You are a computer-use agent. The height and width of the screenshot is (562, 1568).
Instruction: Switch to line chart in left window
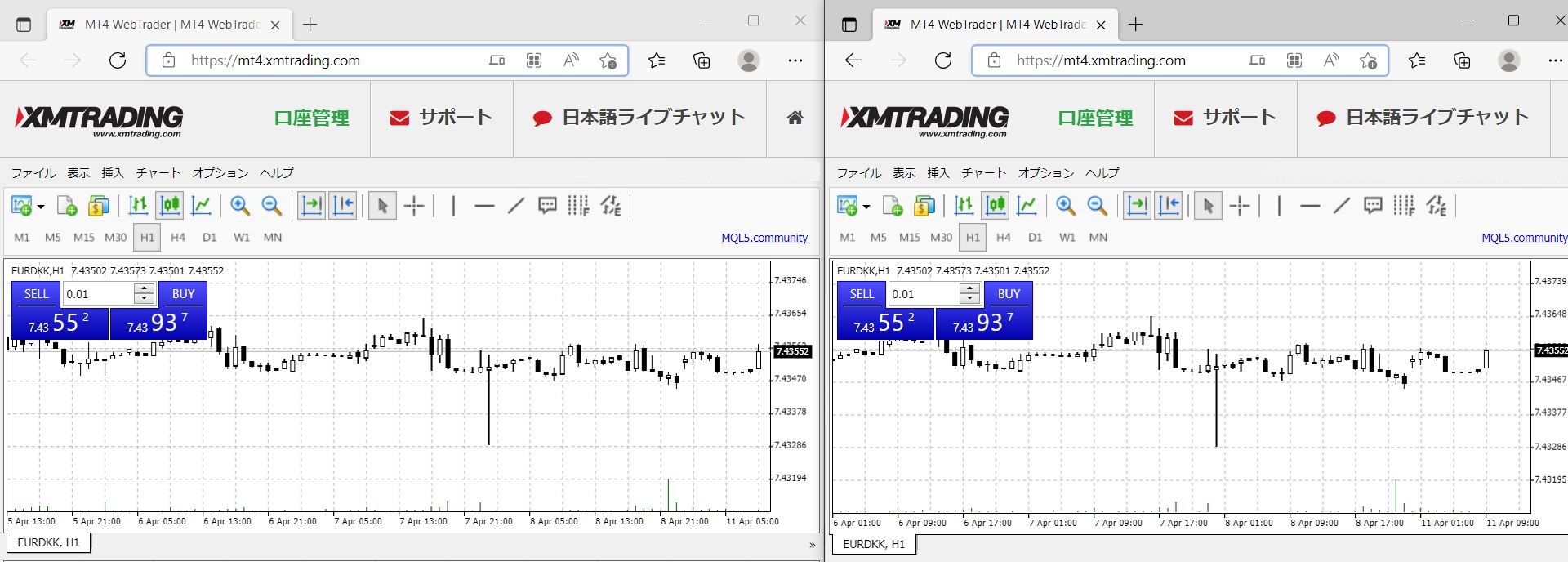tap(201, 206)
